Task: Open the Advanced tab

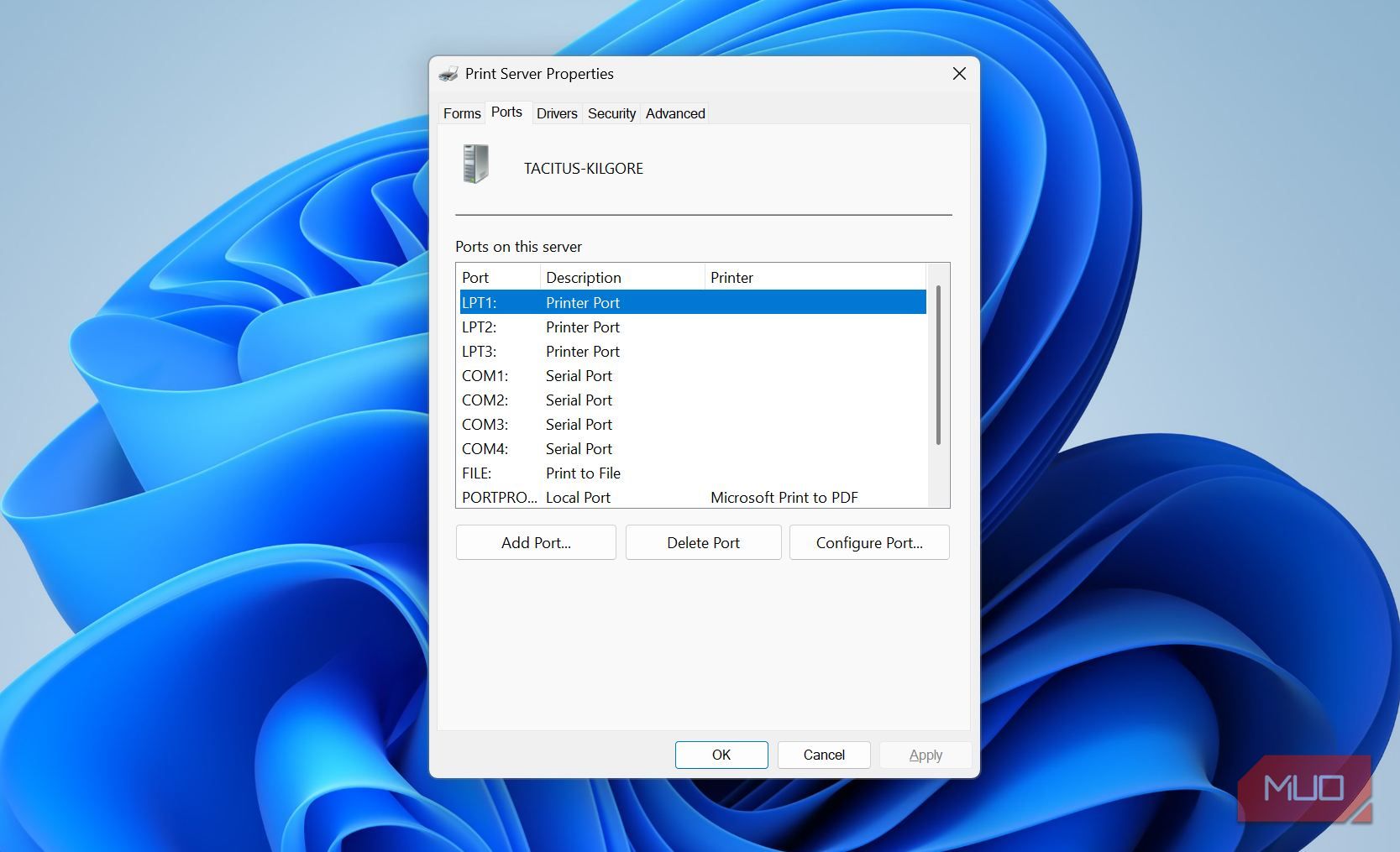Action: [x=675, y=113]
